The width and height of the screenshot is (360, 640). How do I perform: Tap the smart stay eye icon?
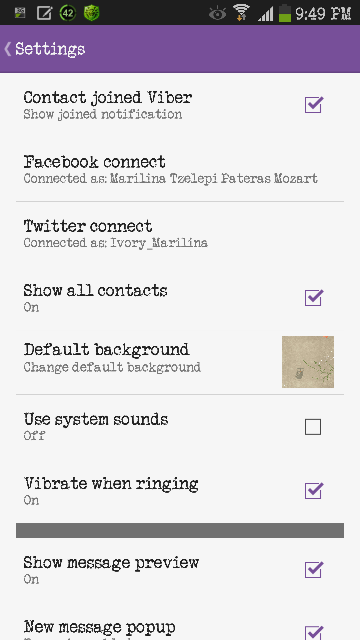pyautogui.click(x=218, y=14)
